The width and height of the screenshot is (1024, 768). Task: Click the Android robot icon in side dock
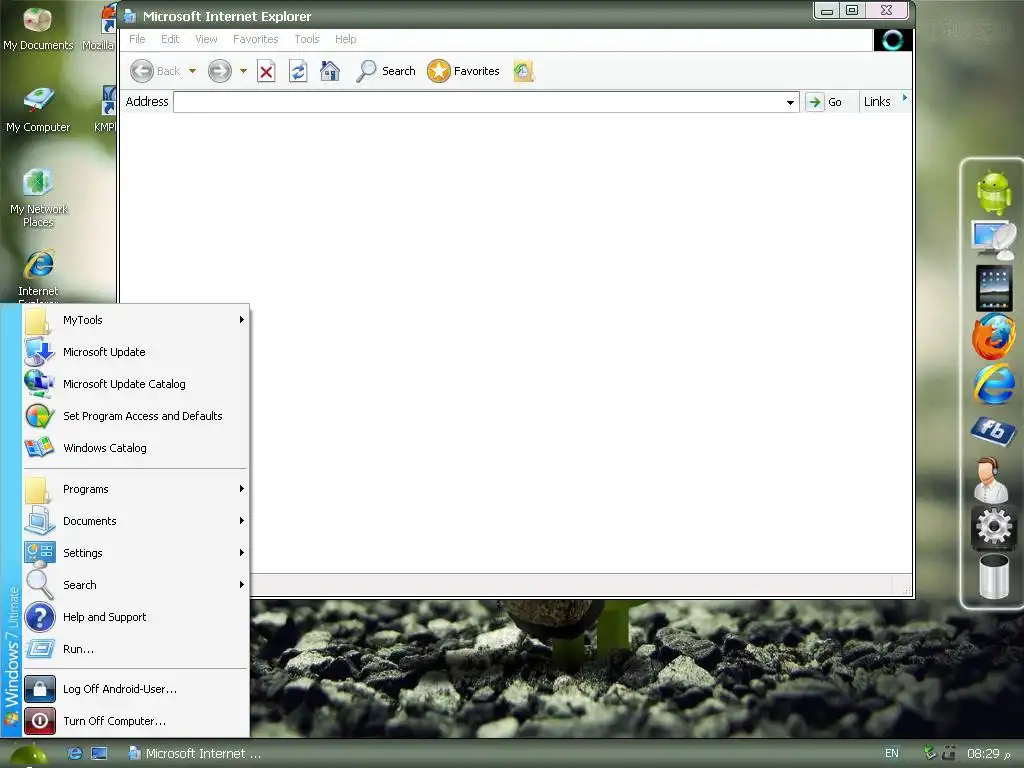point(993,193)
